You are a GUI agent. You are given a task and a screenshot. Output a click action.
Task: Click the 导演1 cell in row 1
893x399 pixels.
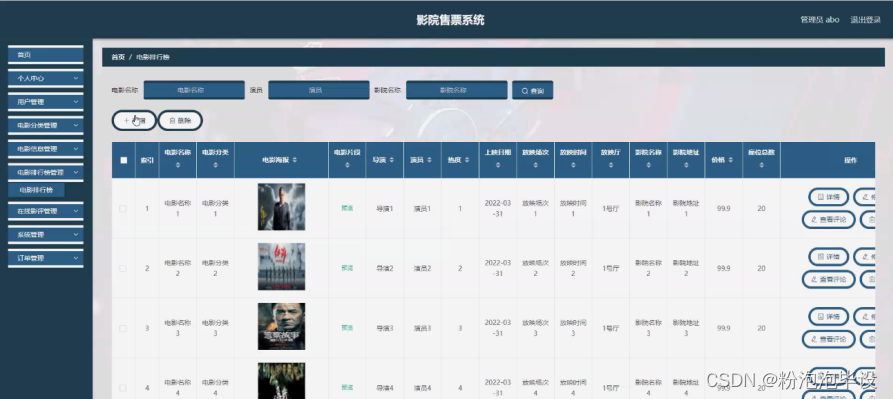point(384,209)
